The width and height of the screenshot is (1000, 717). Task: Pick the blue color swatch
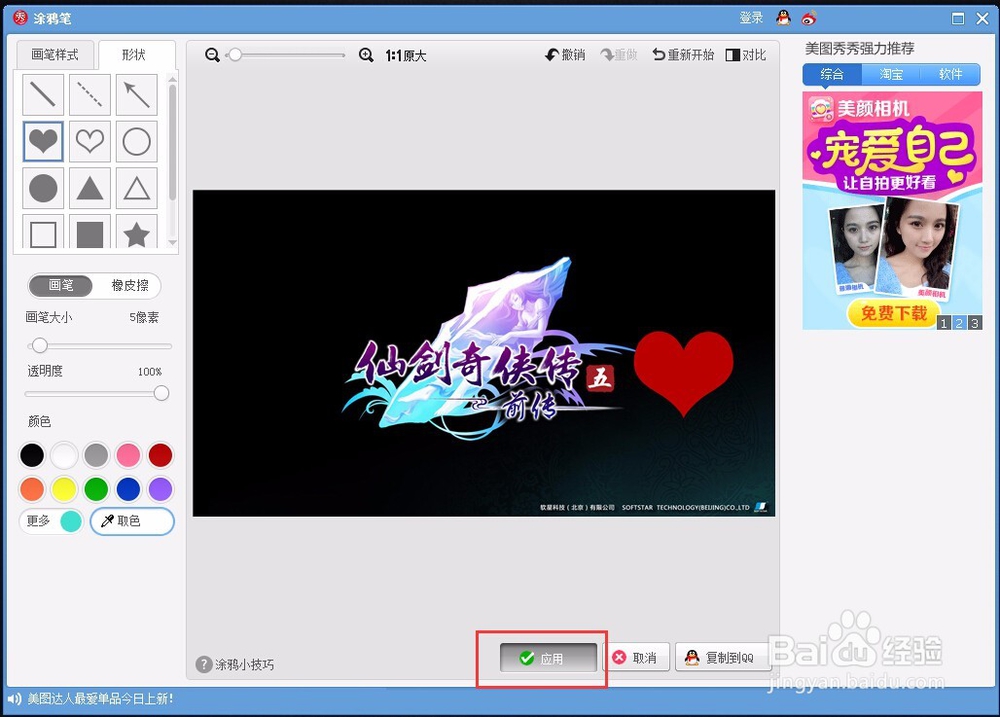pyautogui.click(x=128, y=489)
